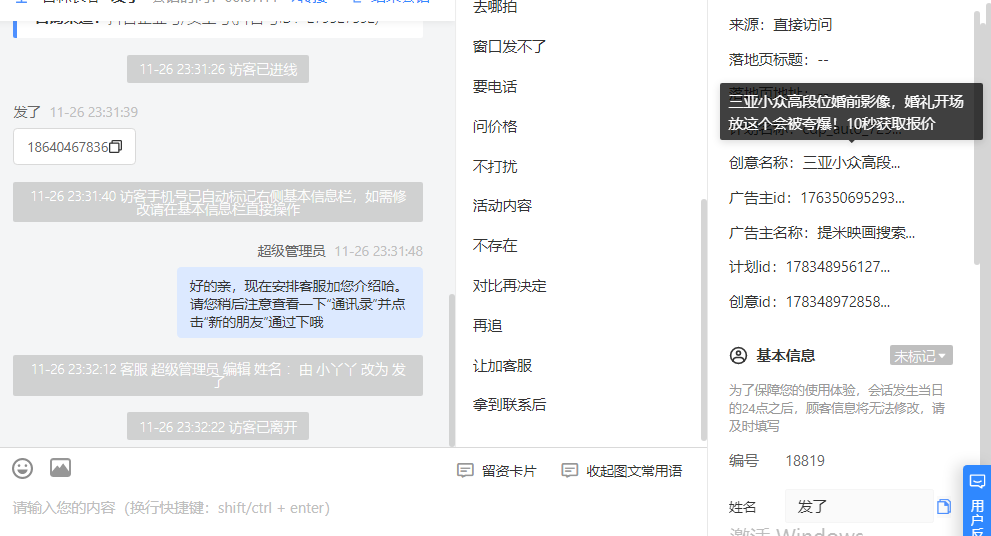Click the chat history scrollbar

451,370
